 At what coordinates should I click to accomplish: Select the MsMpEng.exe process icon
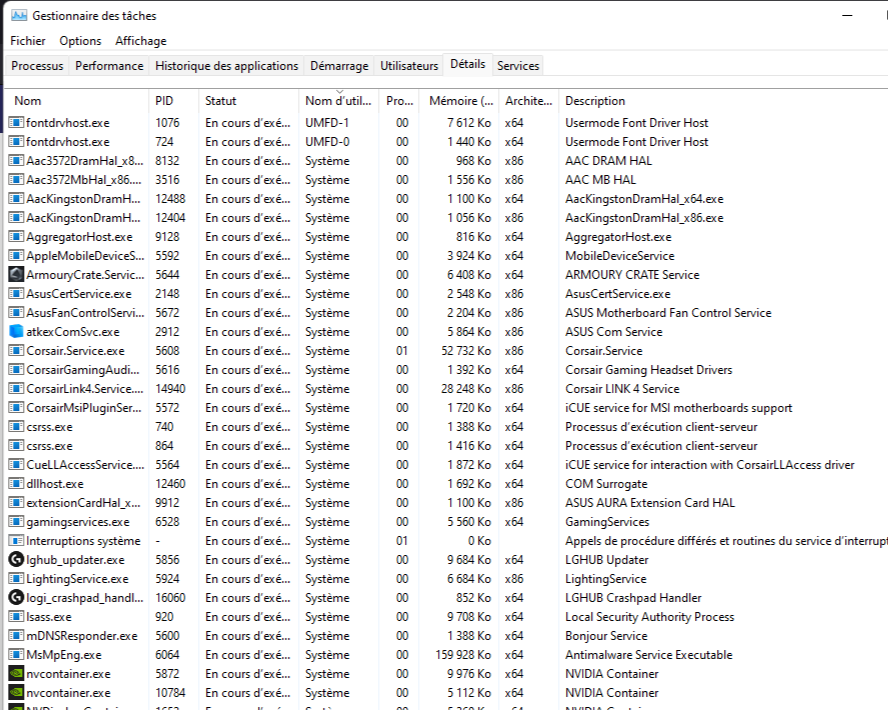(x=16, y=655)
